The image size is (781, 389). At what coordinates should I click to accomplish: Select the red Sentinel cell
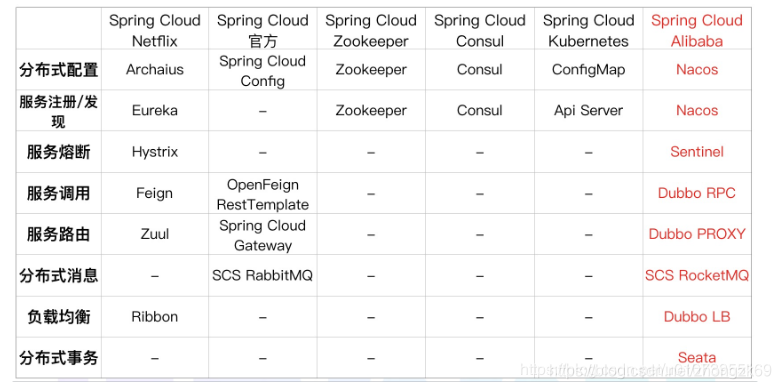pos(696,151)
